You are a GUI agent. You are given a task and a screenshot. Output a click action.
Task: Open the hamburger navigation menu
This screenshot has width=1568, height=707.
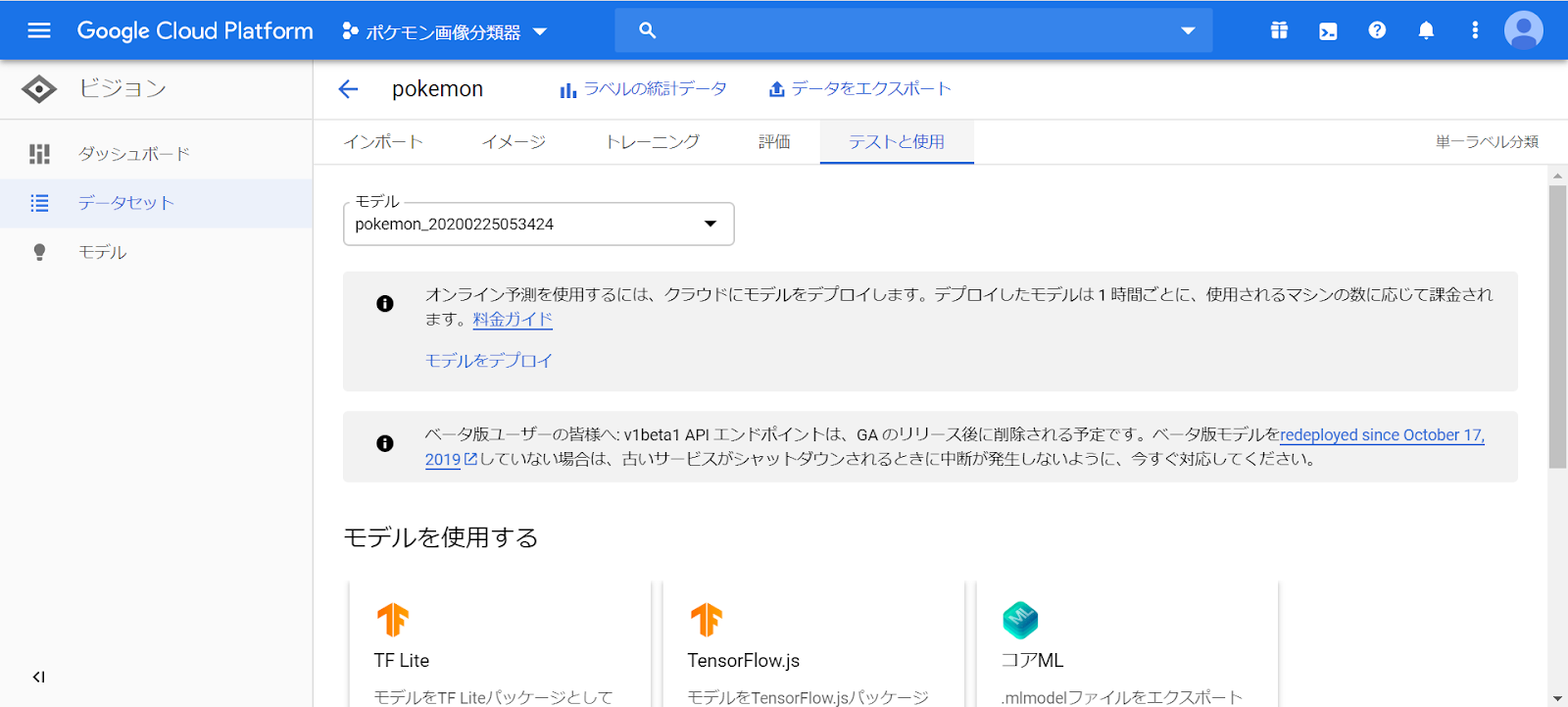click(x=39, y=30)
